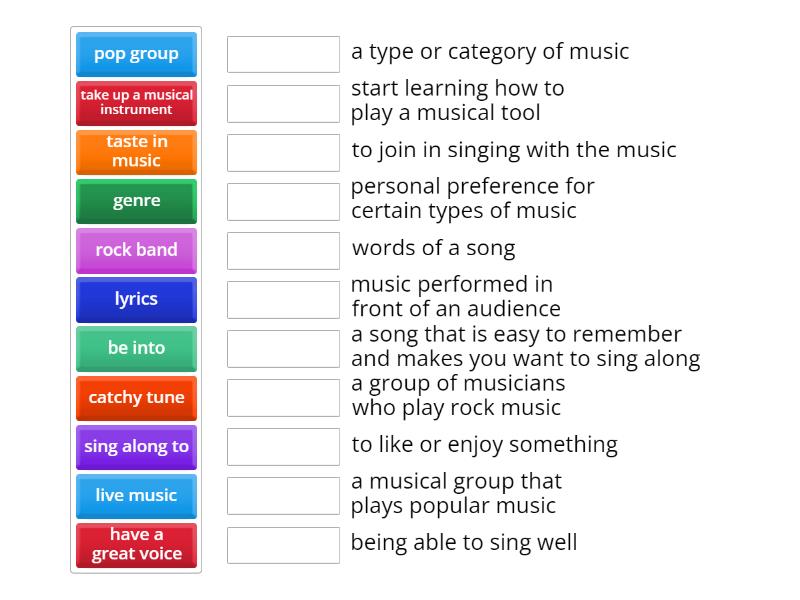Click the 'sing along to' tile
This screenshot has width=800, height=600.
(x=136, y=447)
